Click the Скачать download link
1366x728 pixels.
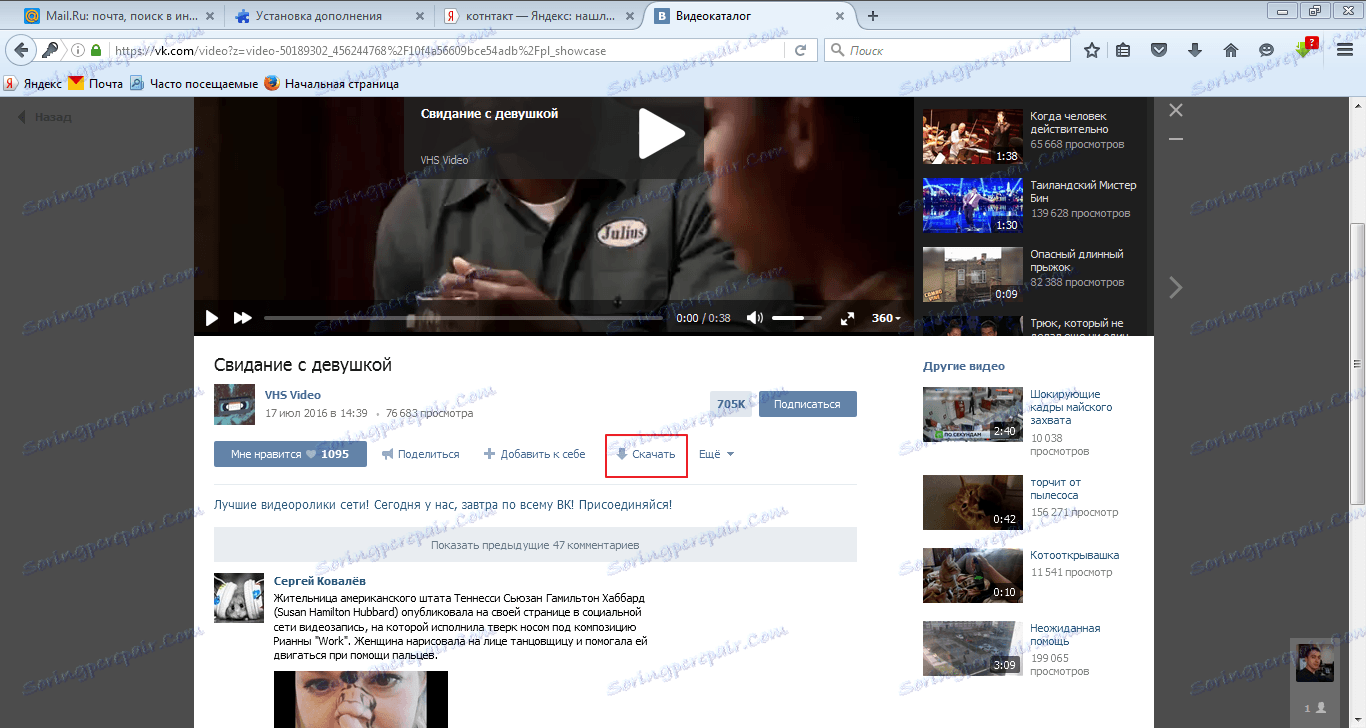pos(646,454)
